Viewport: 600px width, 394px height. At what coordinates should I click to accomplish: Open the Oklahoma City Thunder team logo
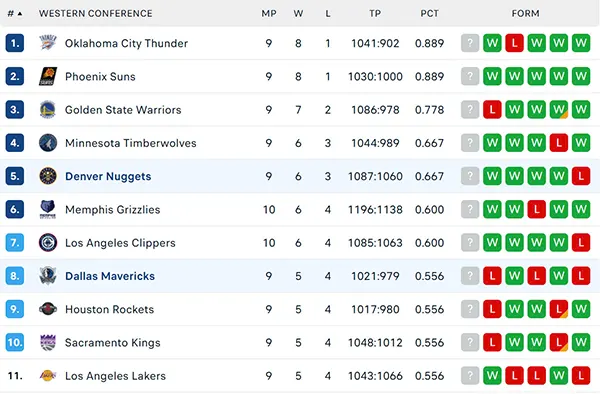point(48,43)
